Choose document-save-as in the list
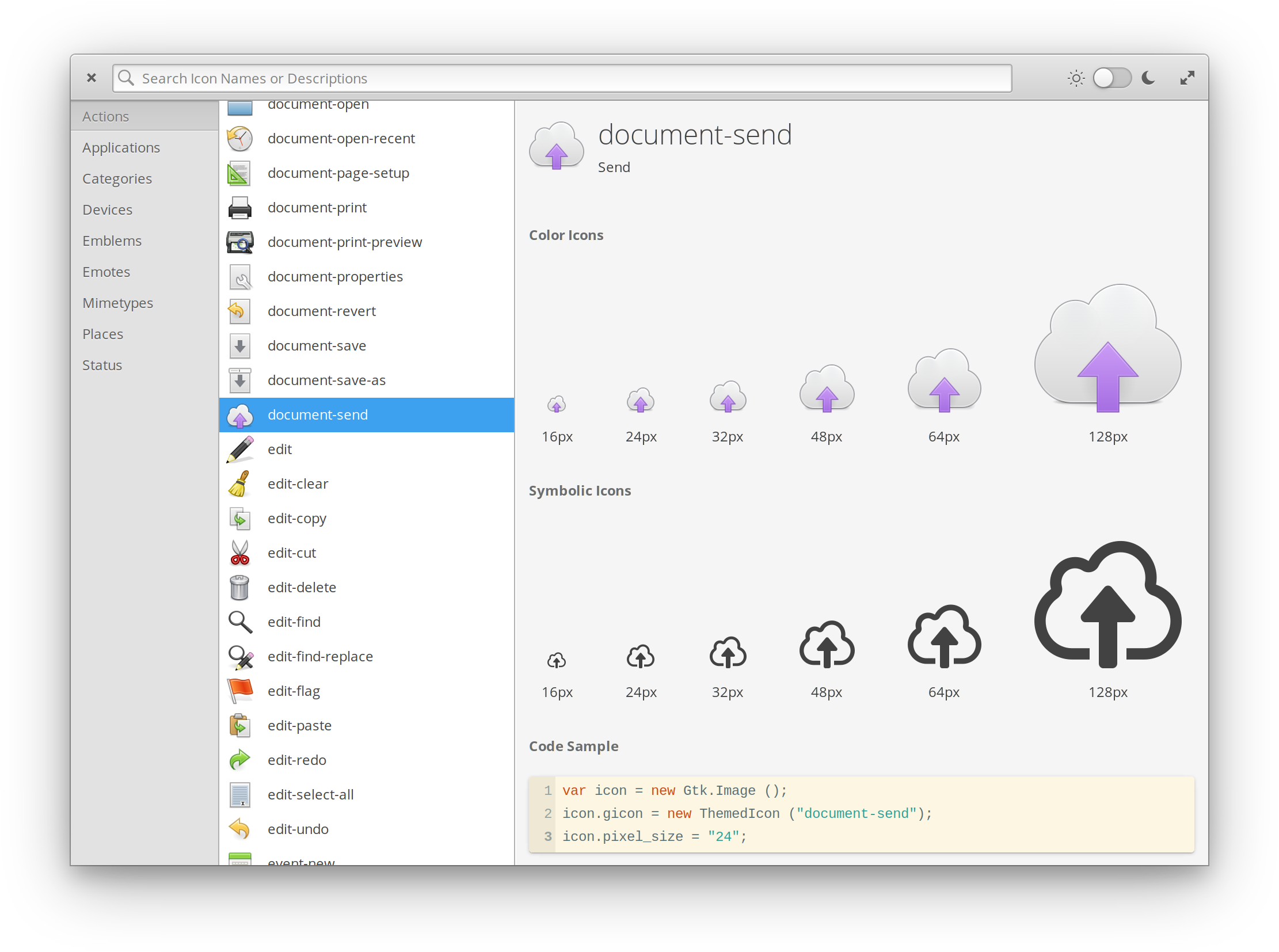This screenshot has width=1279, height=952. coord(326,380)
